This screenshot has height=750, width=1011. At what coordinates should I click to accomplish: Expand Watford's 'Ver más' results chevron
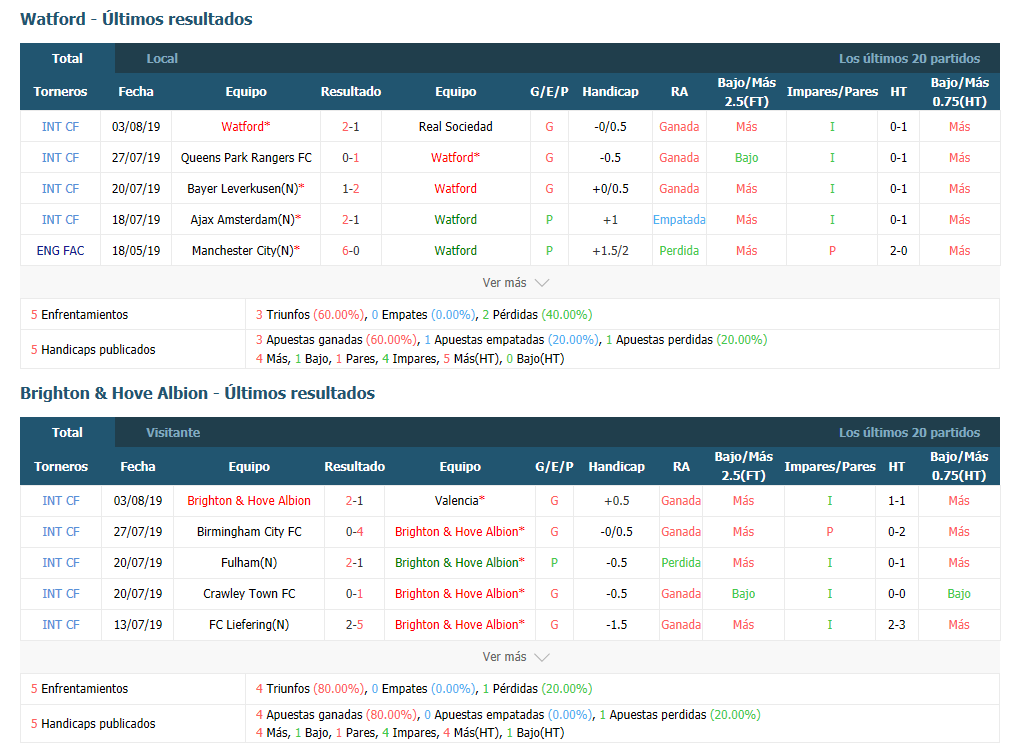[541, 283]
